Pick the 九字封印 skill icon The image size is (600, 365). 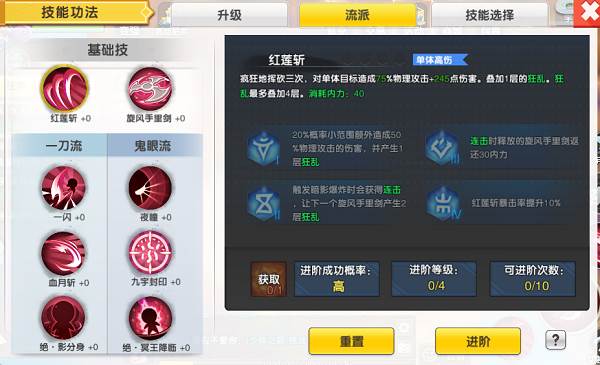point(151,253)
